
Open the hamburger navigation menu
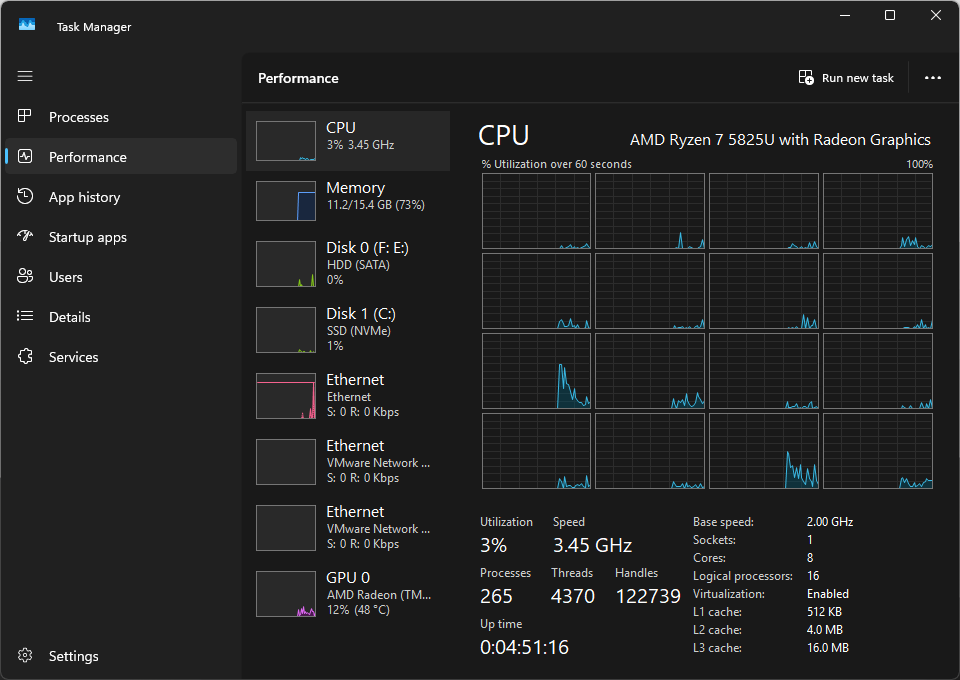pyautogui.click(x=25, y=77)
